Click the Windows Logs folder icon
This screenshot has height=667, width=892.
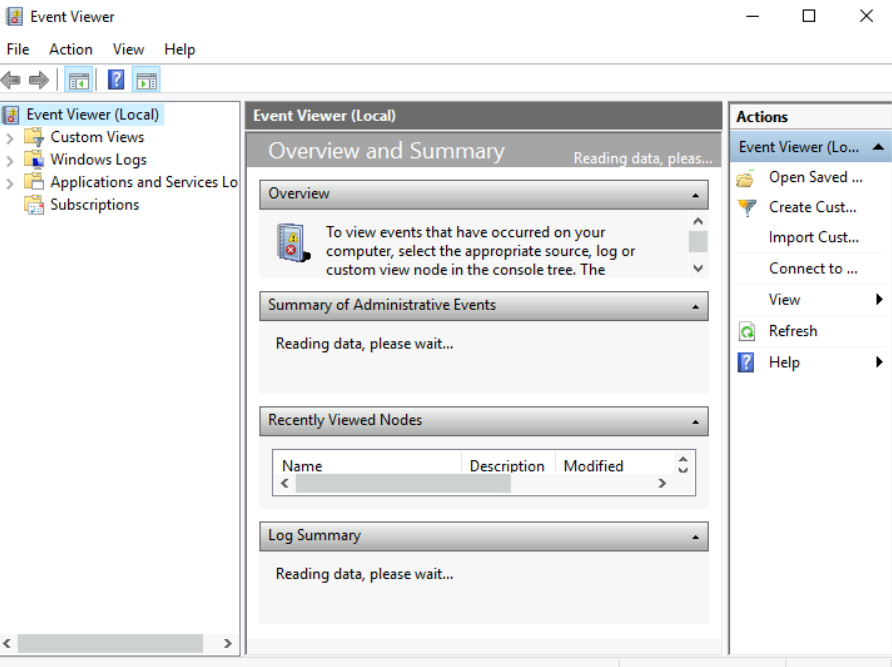(x=34, y=159)
